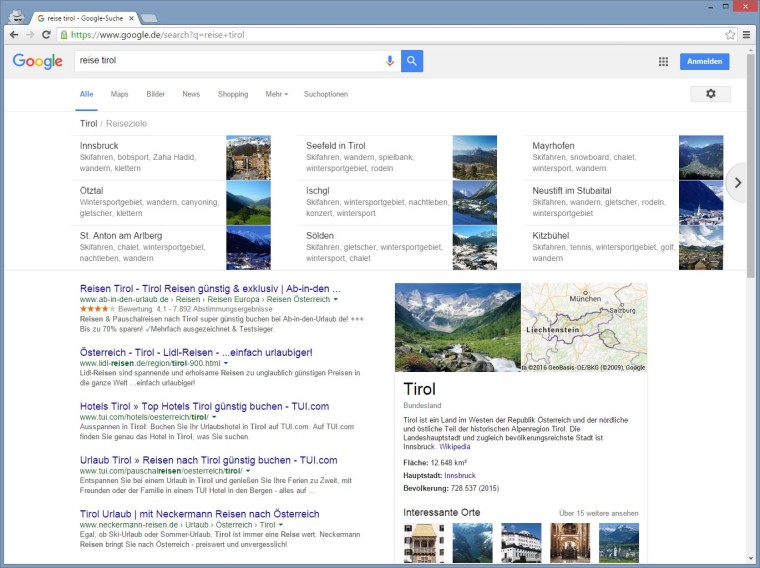Open the Sölden destination card
Viewport: 760px width, 568px height.
pyautogui.click(x=397, y=248)
